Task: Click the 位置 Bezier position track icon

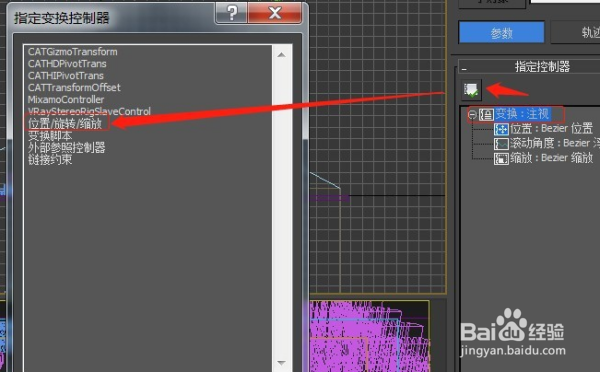Action: pos(501,129)
